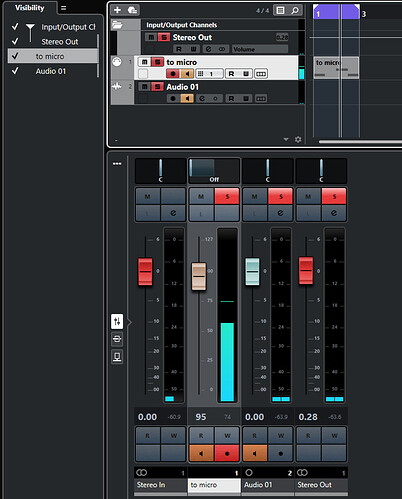Open the Volume automation parameter dropdown
This screenshot has width=402, height=499.
pyautogui.click(x=260, y=49)
